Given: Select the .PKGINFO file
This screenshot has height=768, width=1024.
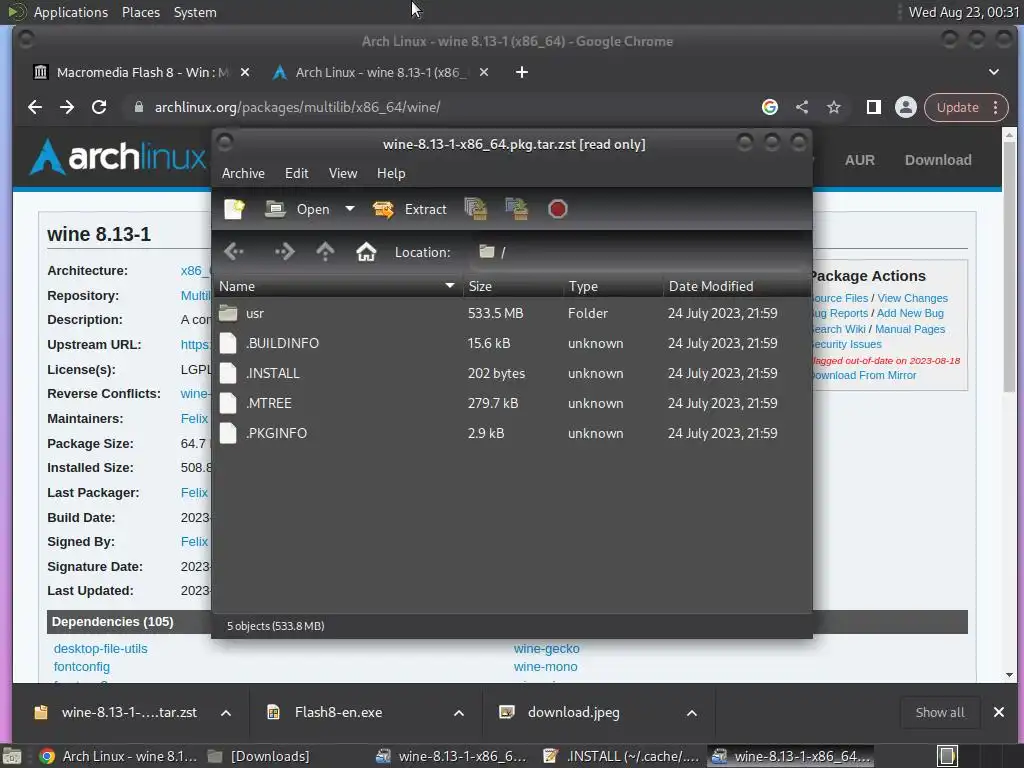Looking at the screenshot, I should tap(512, 434).
